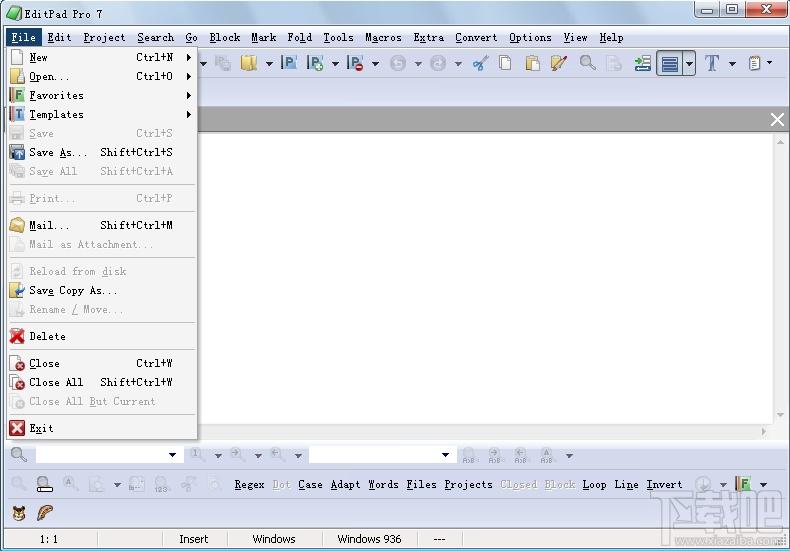
Task: Expand the New submenu arrow
Action: (188, 57)
